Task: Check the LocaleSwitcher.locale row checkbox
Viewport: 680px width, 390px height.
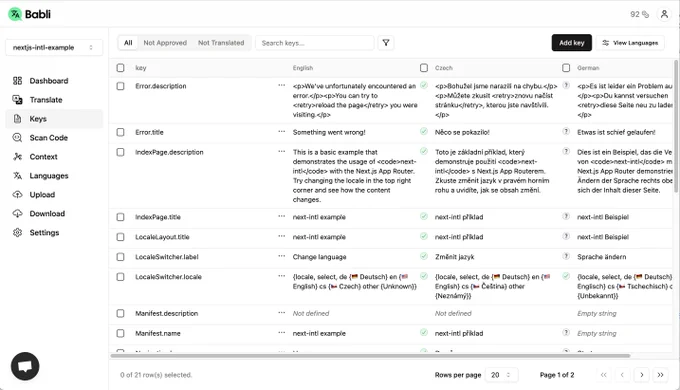Action: point(121,277)
